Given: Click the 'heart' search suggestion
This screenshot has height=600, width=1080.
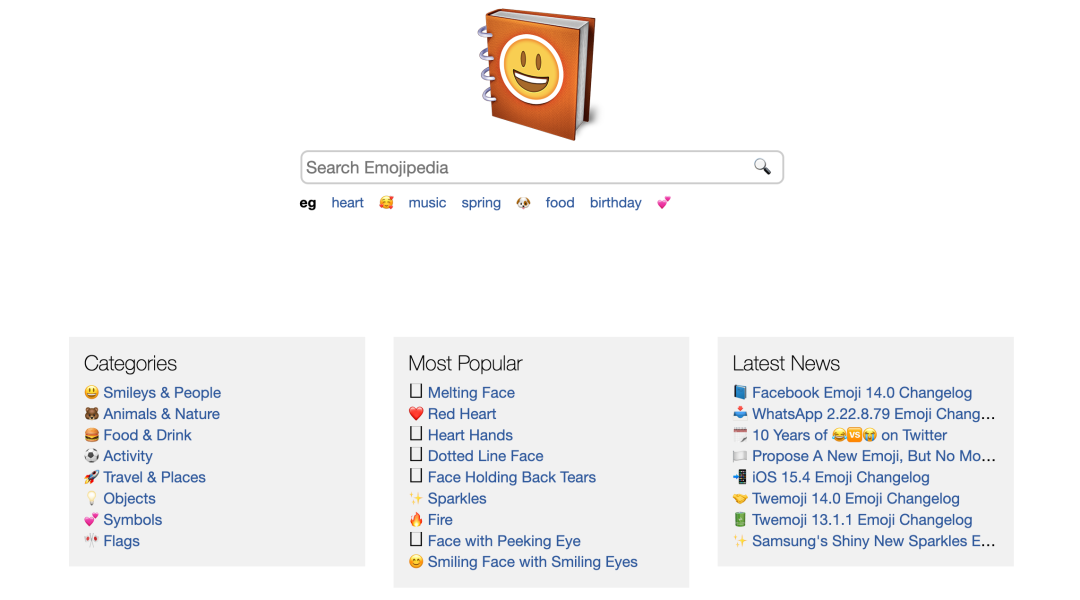Looking at the screenshot, I should (x=347, y=203).
